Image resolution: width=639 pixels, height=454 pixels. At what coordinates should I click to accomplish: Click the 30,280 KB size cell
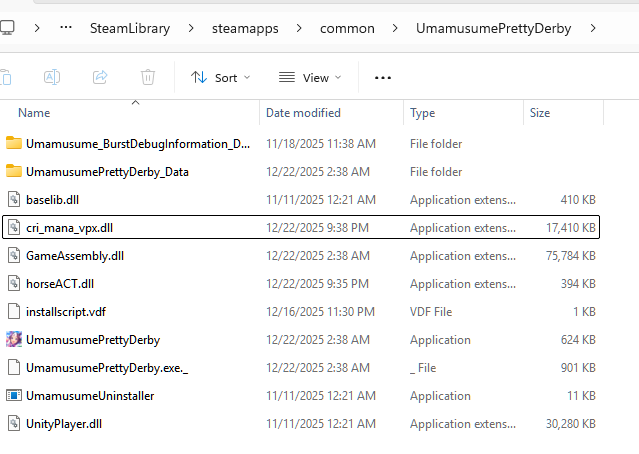point(571,424)
